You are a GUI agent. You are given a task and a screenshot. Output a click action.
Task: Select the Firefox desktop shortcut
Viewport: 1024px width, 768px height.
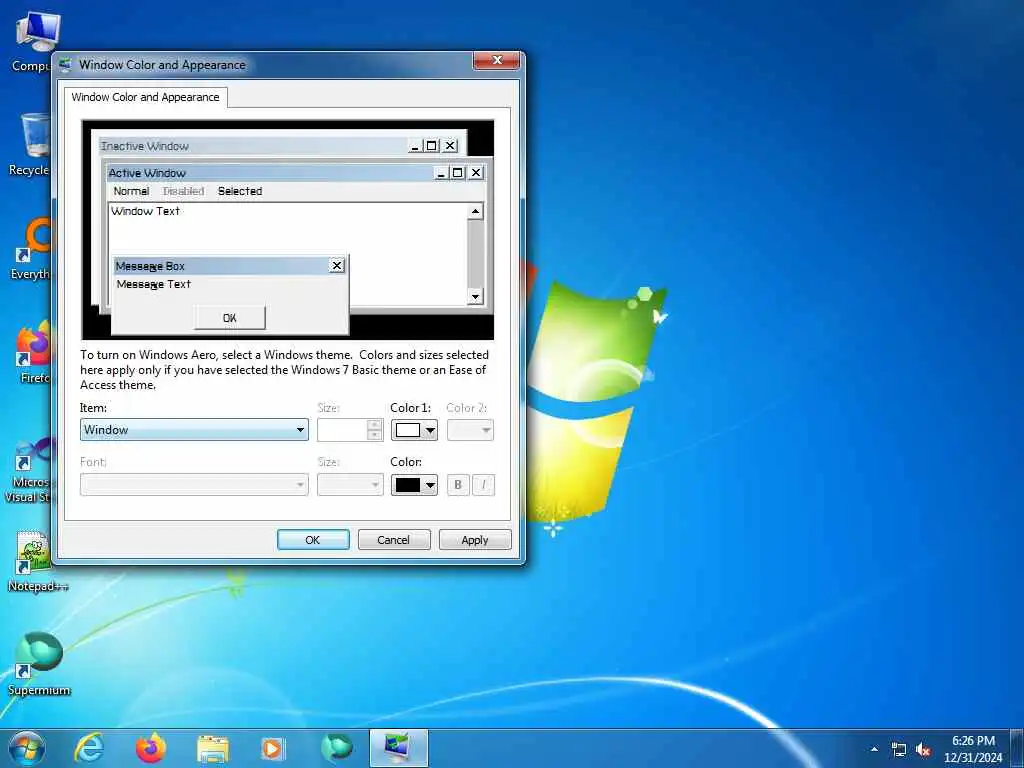coord(33,353)
